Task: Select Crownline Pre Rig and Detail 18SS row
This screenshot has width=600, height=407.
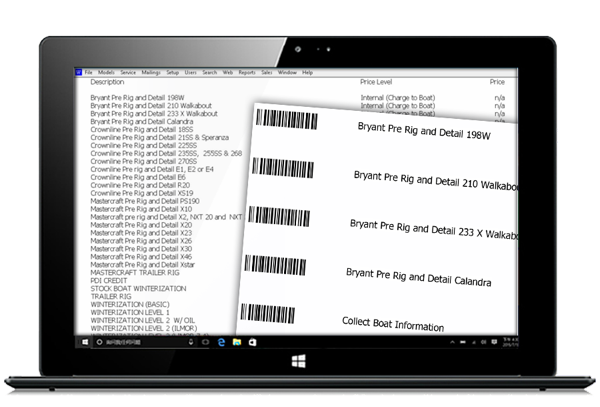Action: point(142,130)
